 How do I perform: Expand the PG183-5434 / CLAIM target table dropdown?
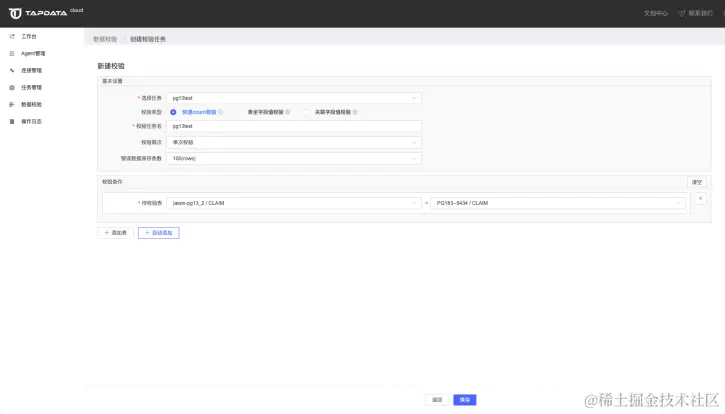click(x=558, y=203)
